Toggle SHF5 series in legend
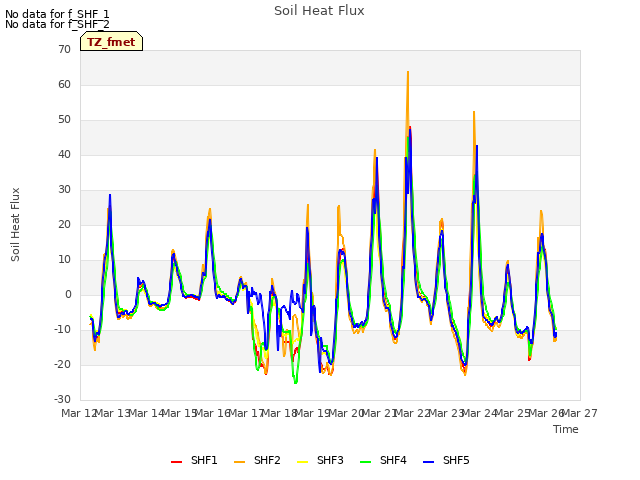Screen dimensions: 640x480 (x=446, y=460)
